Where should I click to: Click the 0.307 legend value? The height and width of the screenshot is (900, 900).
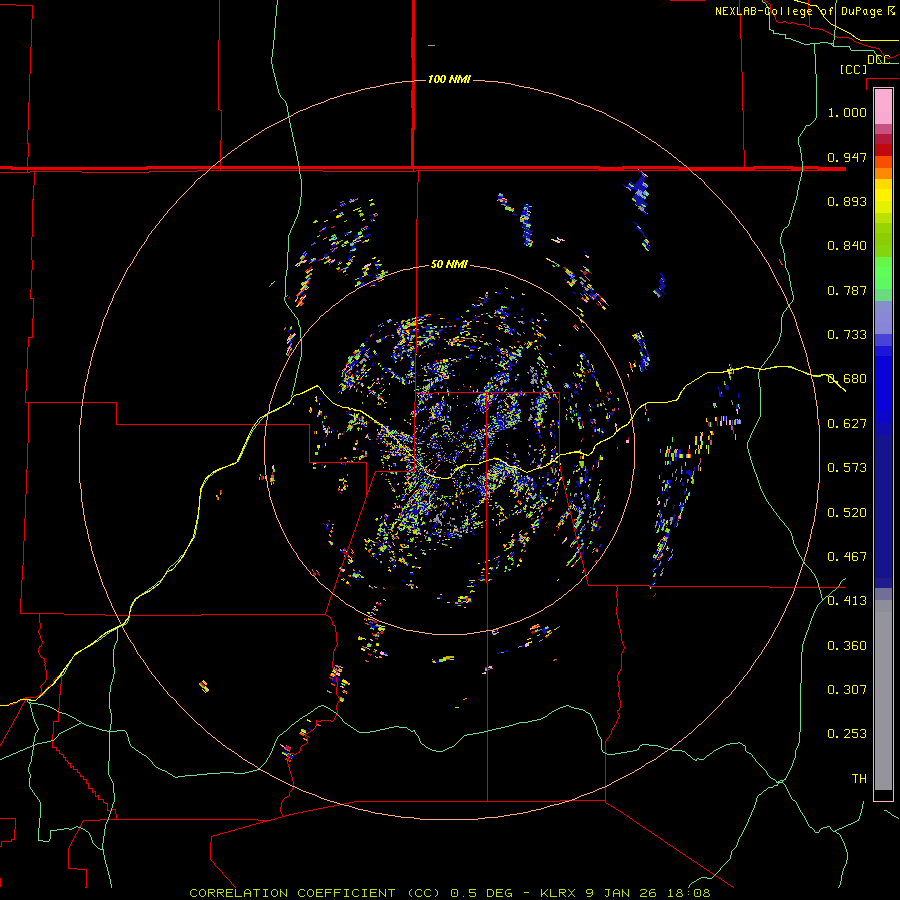point(847,690)
